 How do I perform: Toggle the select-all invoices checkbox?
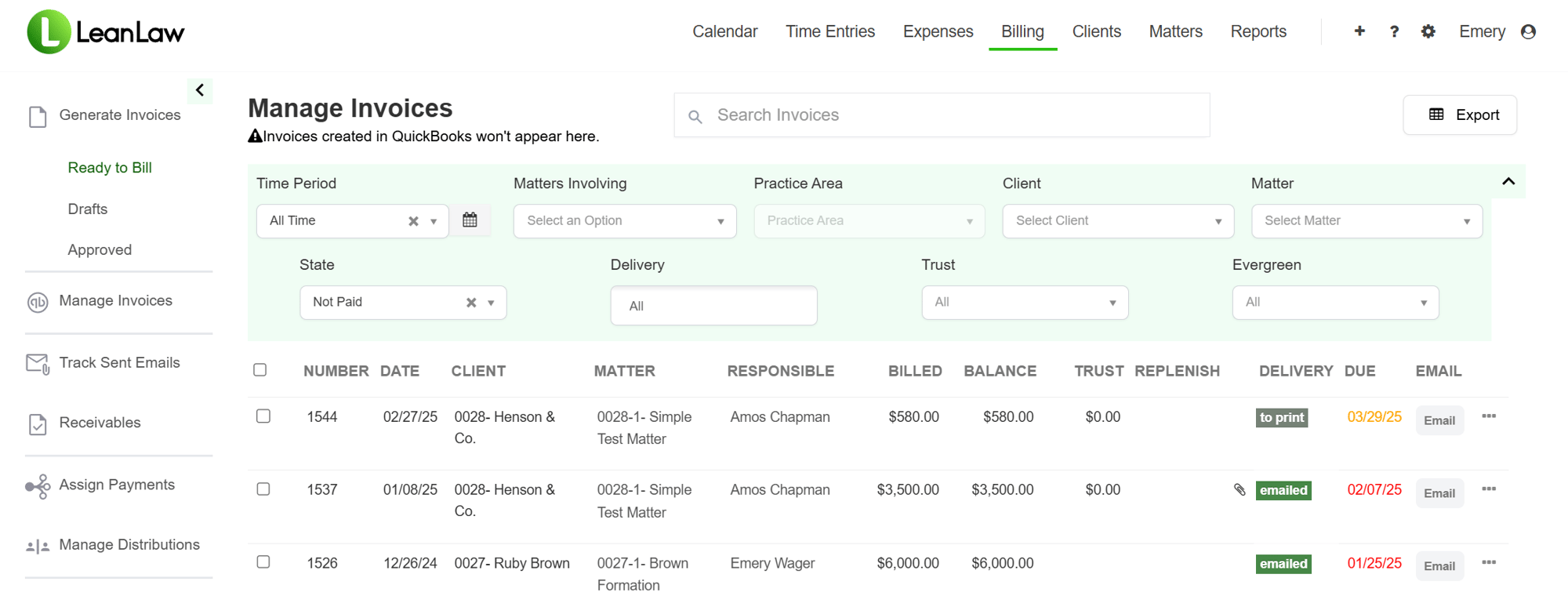(x=260, y=370)
